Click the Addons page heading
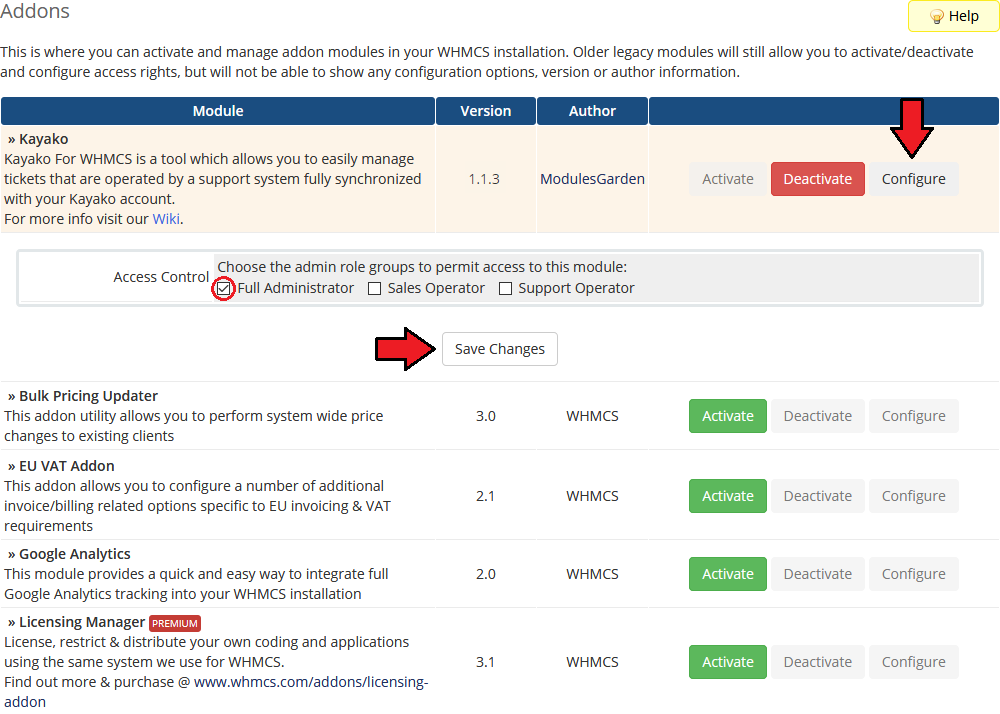The image size is (1000, 714). (35, 11)
